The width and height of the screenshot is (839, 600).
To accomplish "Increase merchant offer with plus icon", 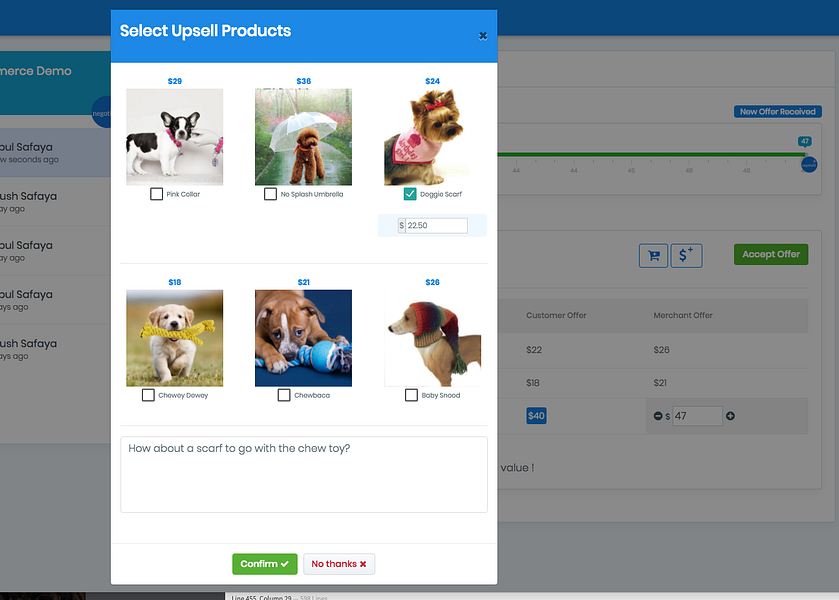I will tap(730, 416).
